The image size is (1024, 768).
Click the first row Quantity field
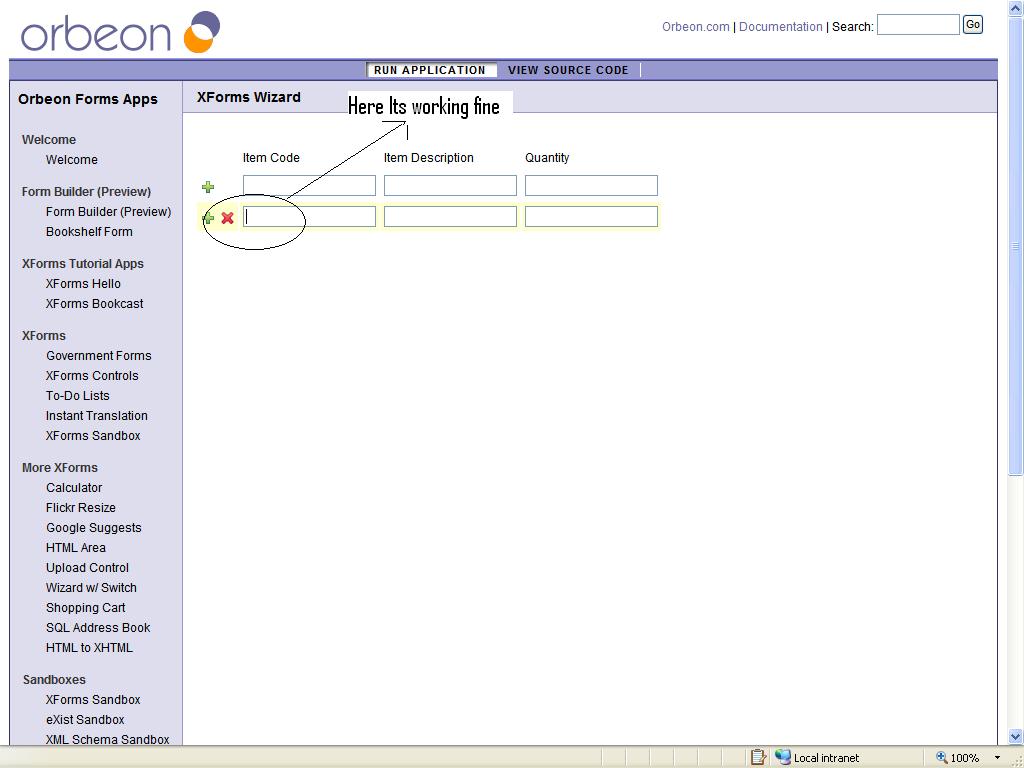591,186
